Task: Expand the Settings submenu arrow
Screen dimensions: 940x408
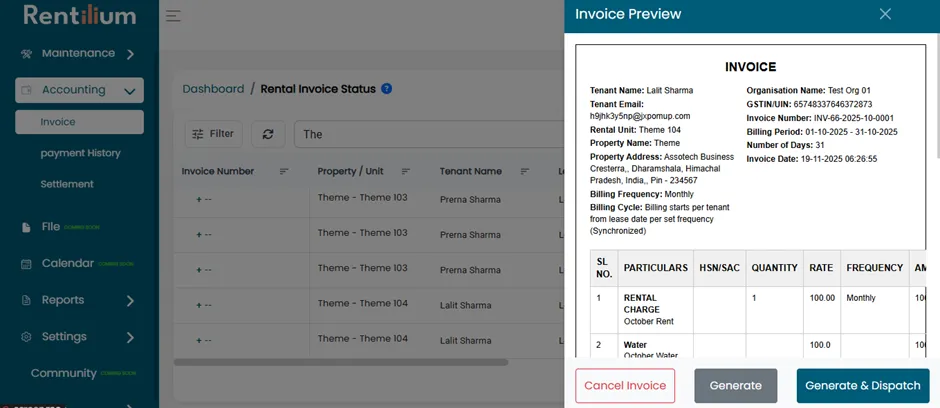Action: [x=130, y=337]
